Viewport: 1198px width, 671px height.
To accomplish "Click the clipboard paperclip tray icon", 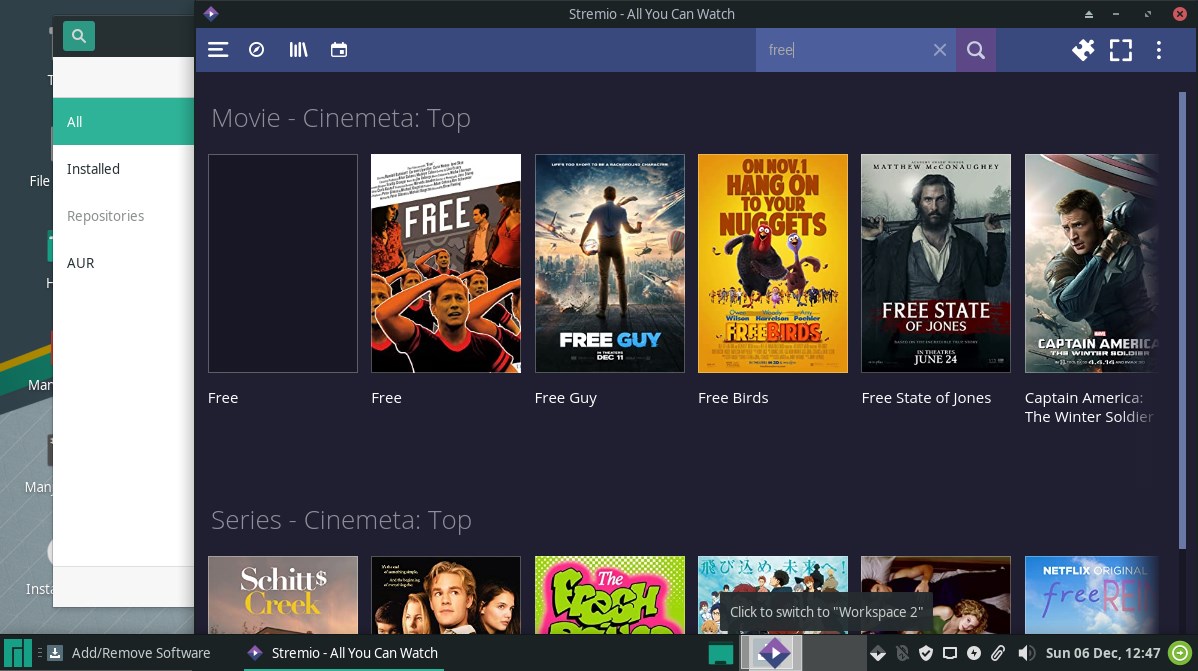I will pos(998,653).
